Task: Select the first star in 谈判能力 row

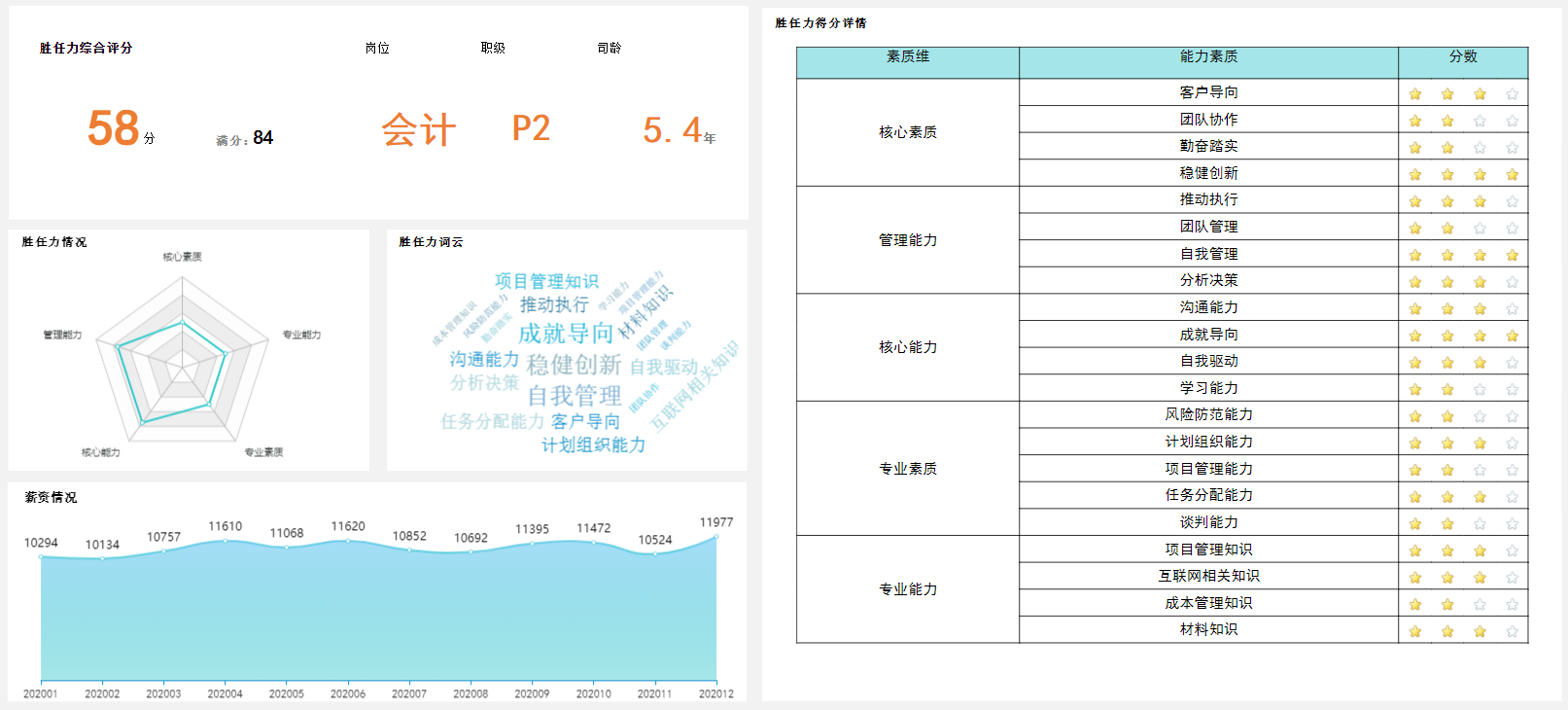Action: [x=1415, y=524]
